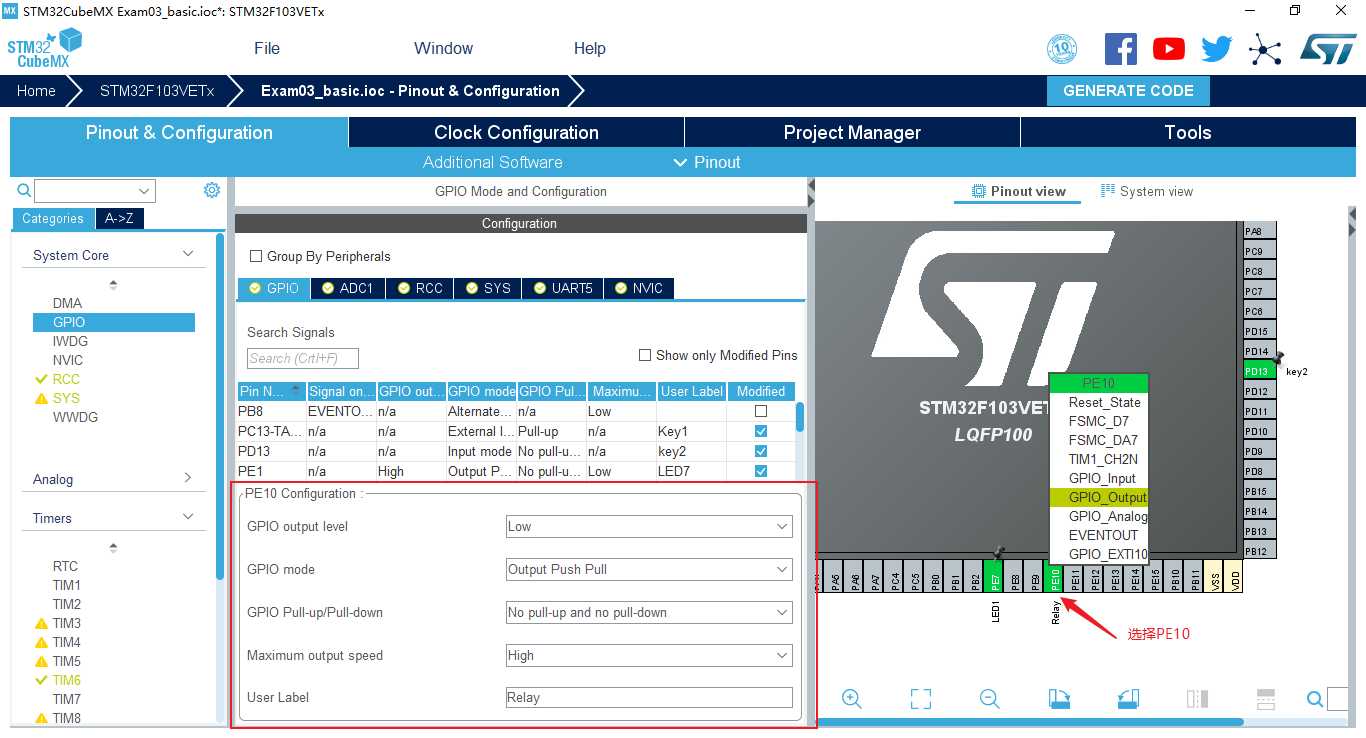The height and width of the screenshot is (738, 1366).
Task: Enable Show only Modified Pins
Action: (645, 355)
